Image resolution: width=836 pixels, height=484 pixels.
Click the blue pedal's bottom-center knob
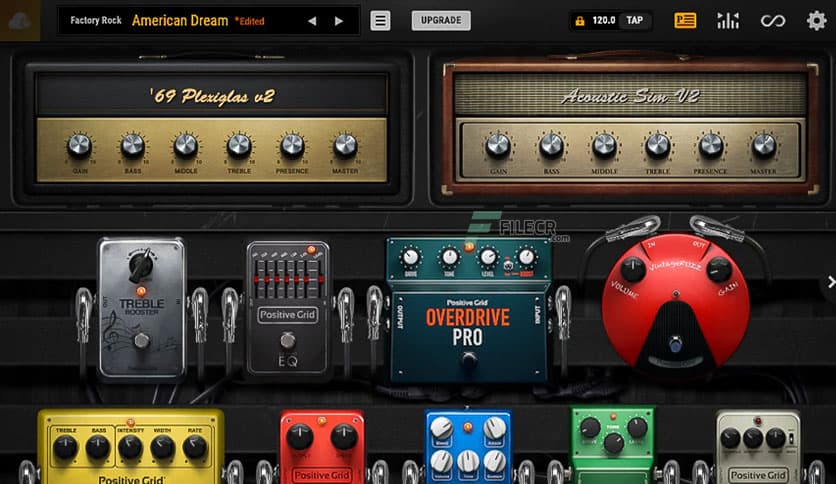pyautogui.click(x=468, y=462)
